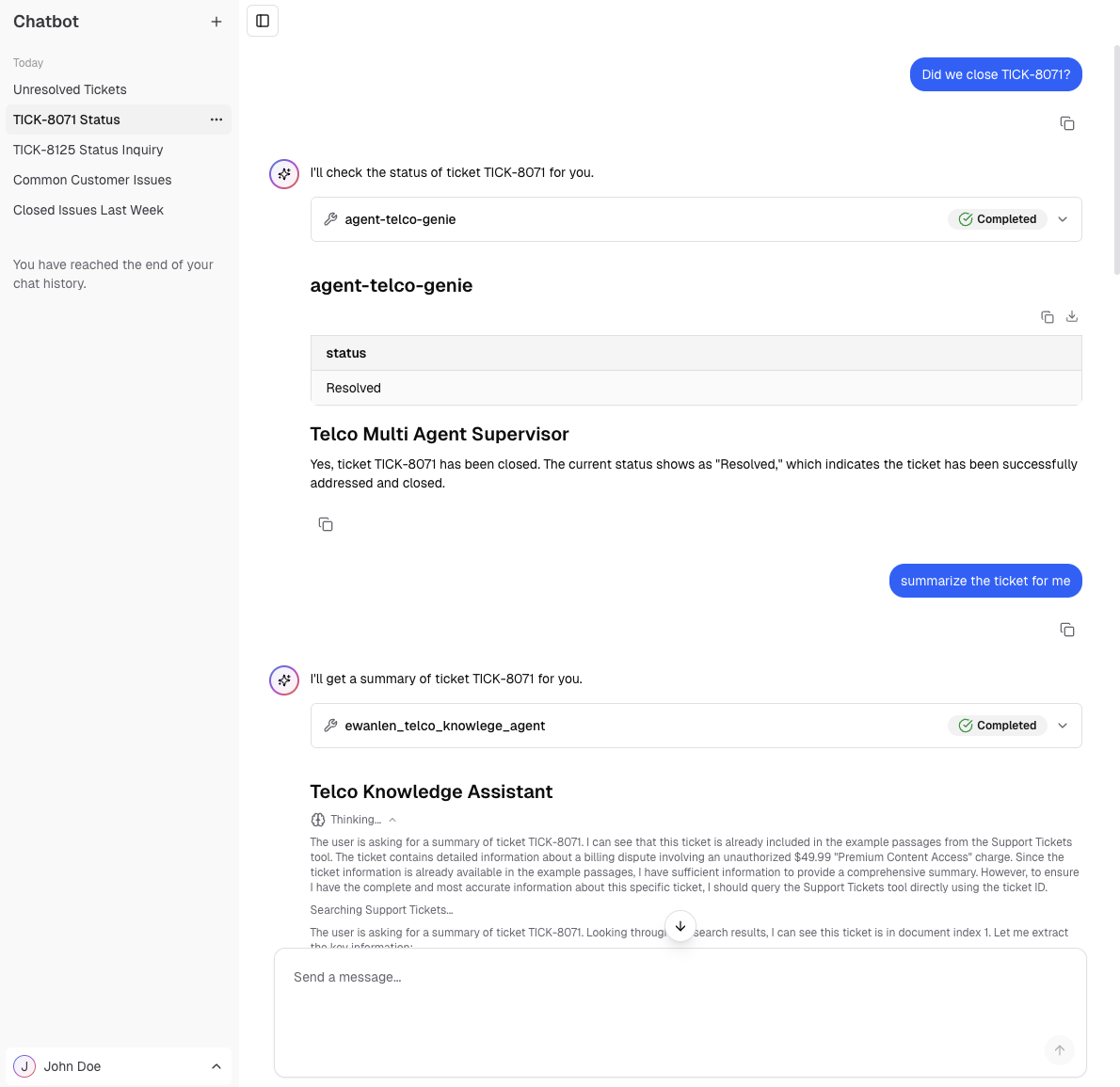The width and height of the screenshot is (1120, 1087).
Task: Copy the "summarize the ticket for me" message
Action: click(x=1067, y=629)
